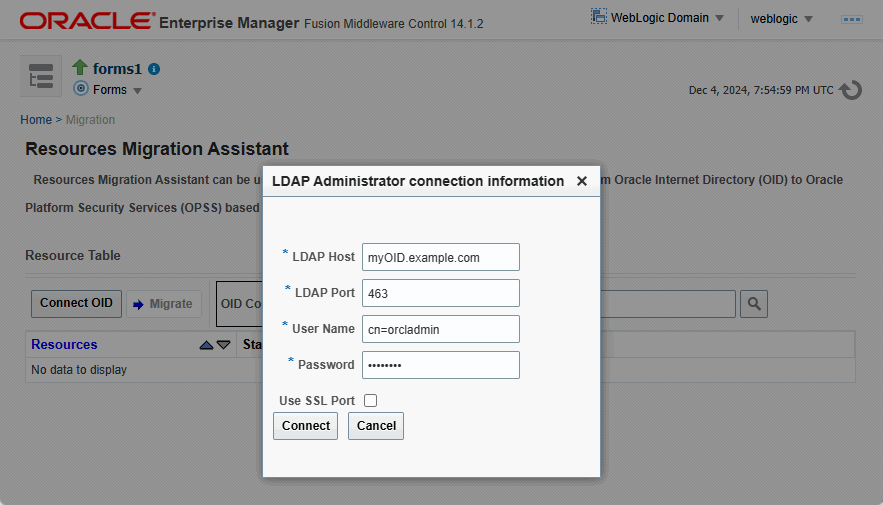Screen dimensions: 883x505
Task: Click the Resources Migration Assistant heading
Action: (x=157, y=149)
